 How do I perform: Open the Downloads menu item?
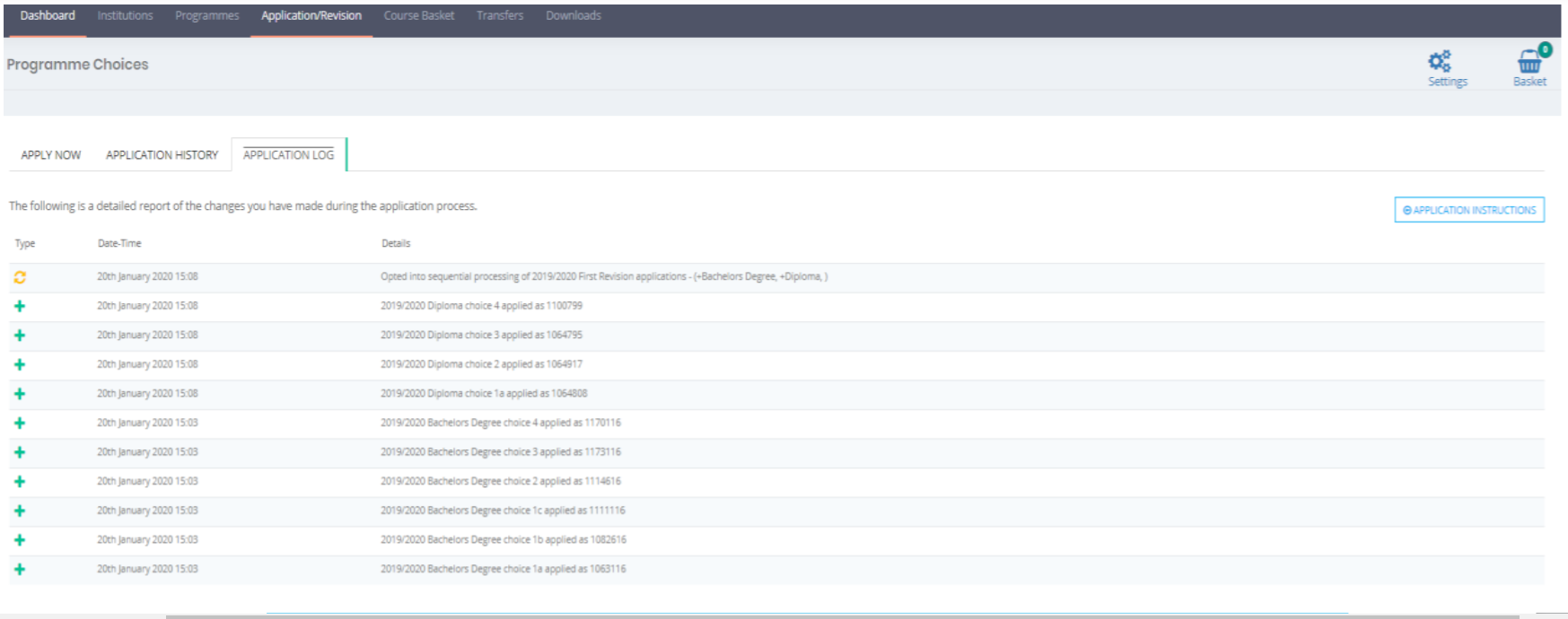[x=574, y=16]
